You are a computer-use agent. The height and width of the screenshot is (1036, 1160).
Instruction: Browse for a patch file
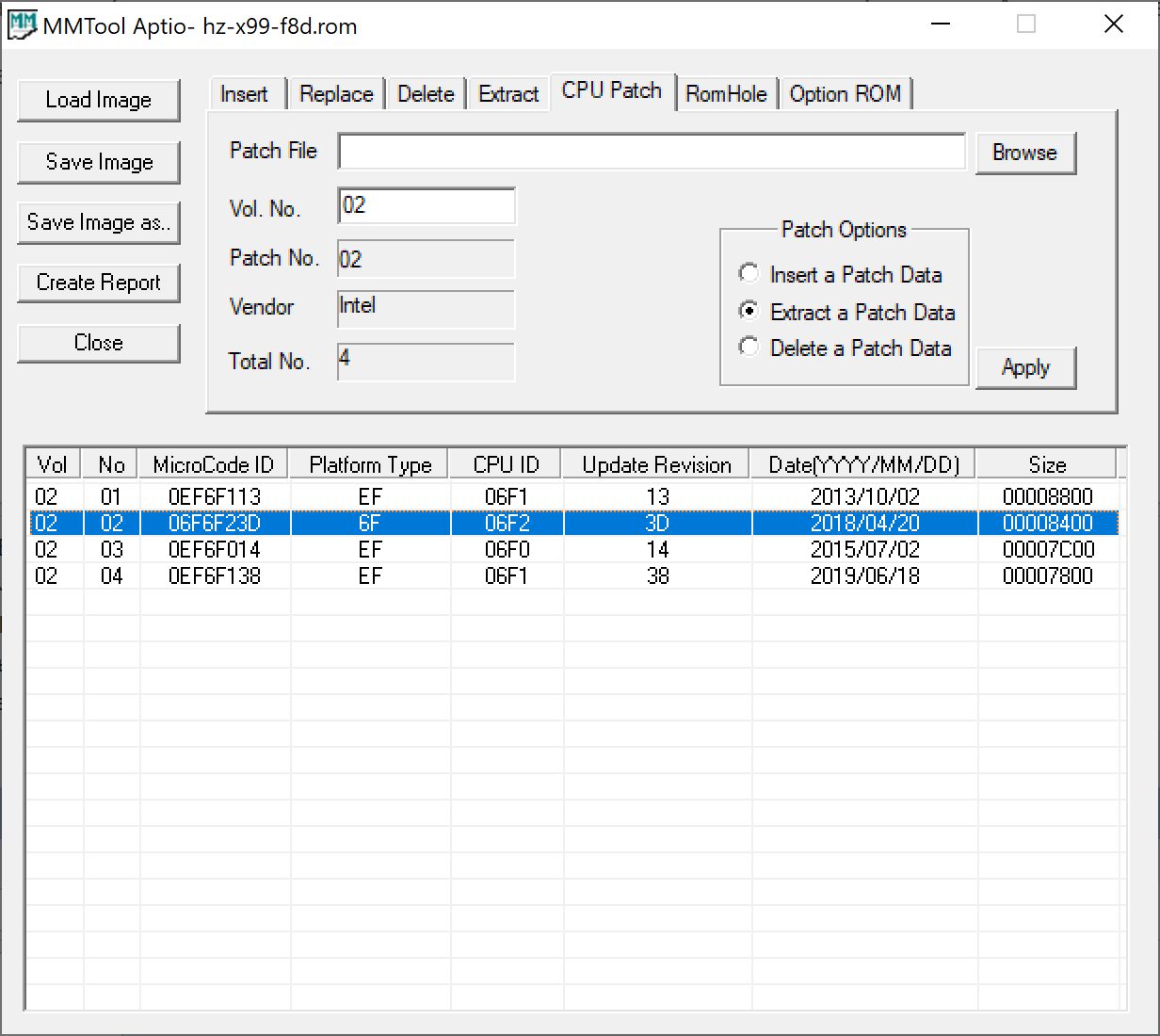[x=1024, y=153]
